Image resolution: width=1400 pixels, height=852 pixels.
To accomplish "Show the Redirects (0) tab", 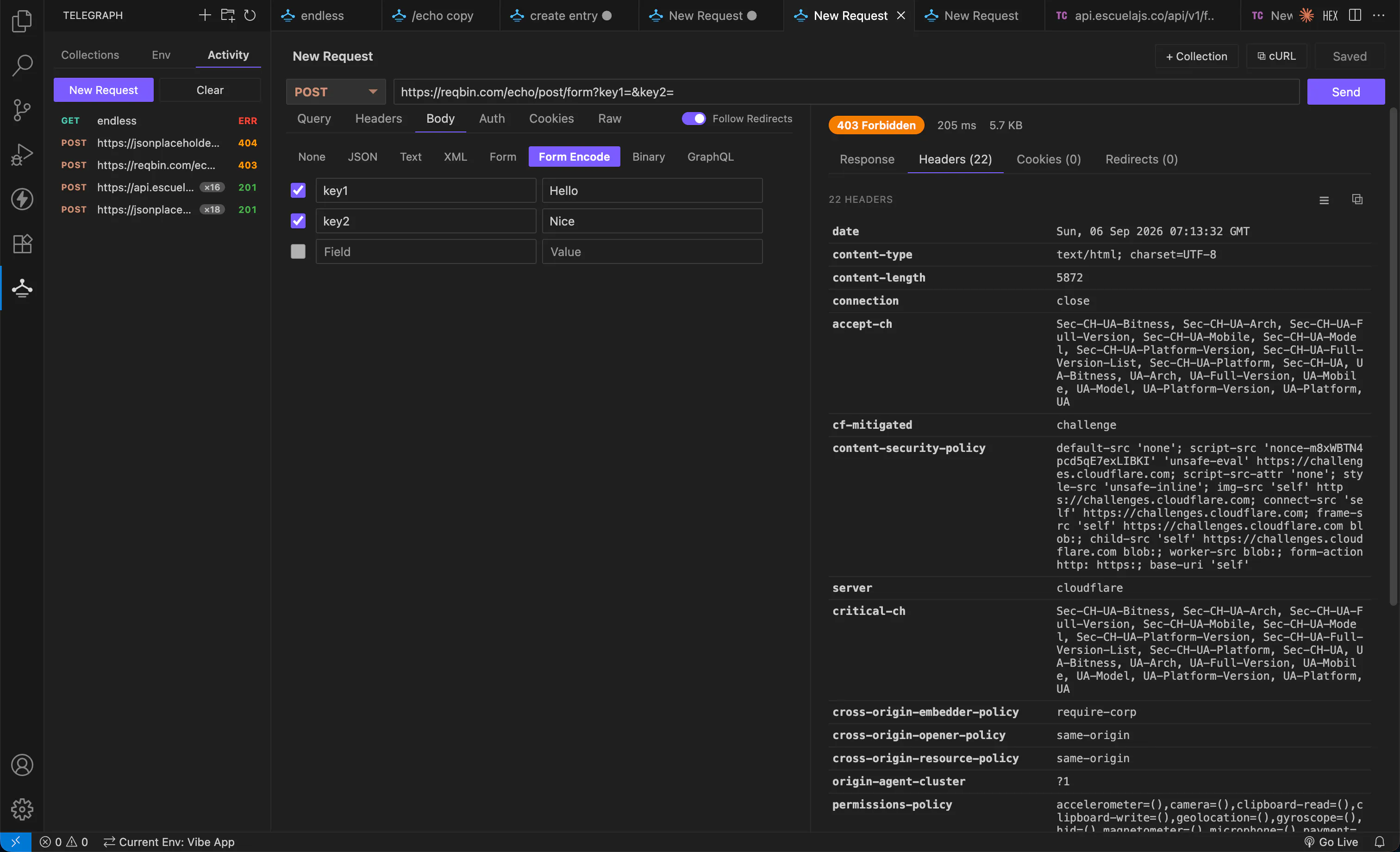I will 1141,159.
